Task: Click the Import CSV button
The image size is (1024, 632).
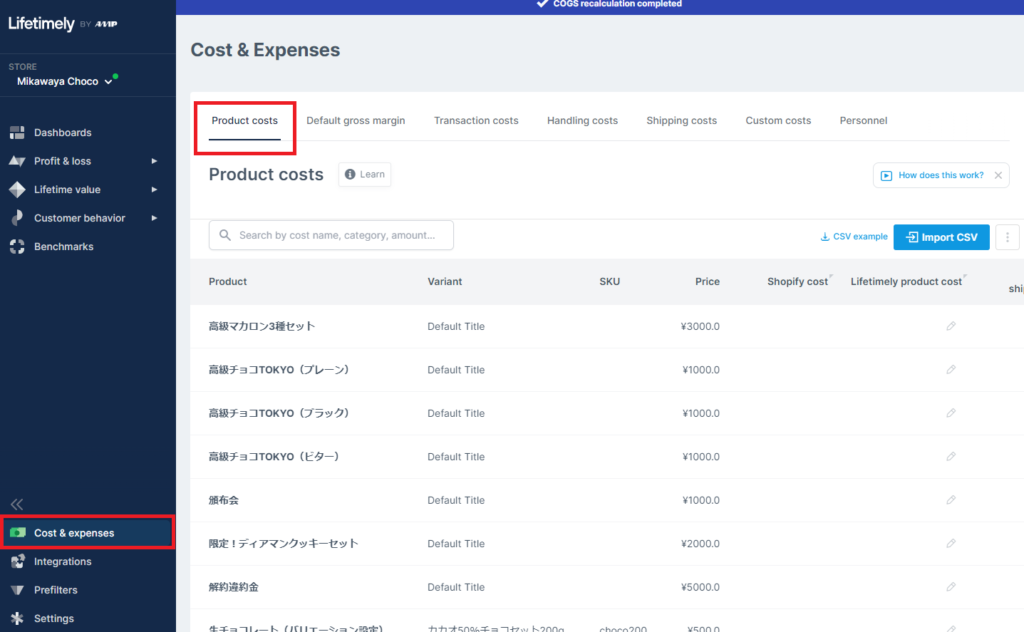Action: click(941, 237)
